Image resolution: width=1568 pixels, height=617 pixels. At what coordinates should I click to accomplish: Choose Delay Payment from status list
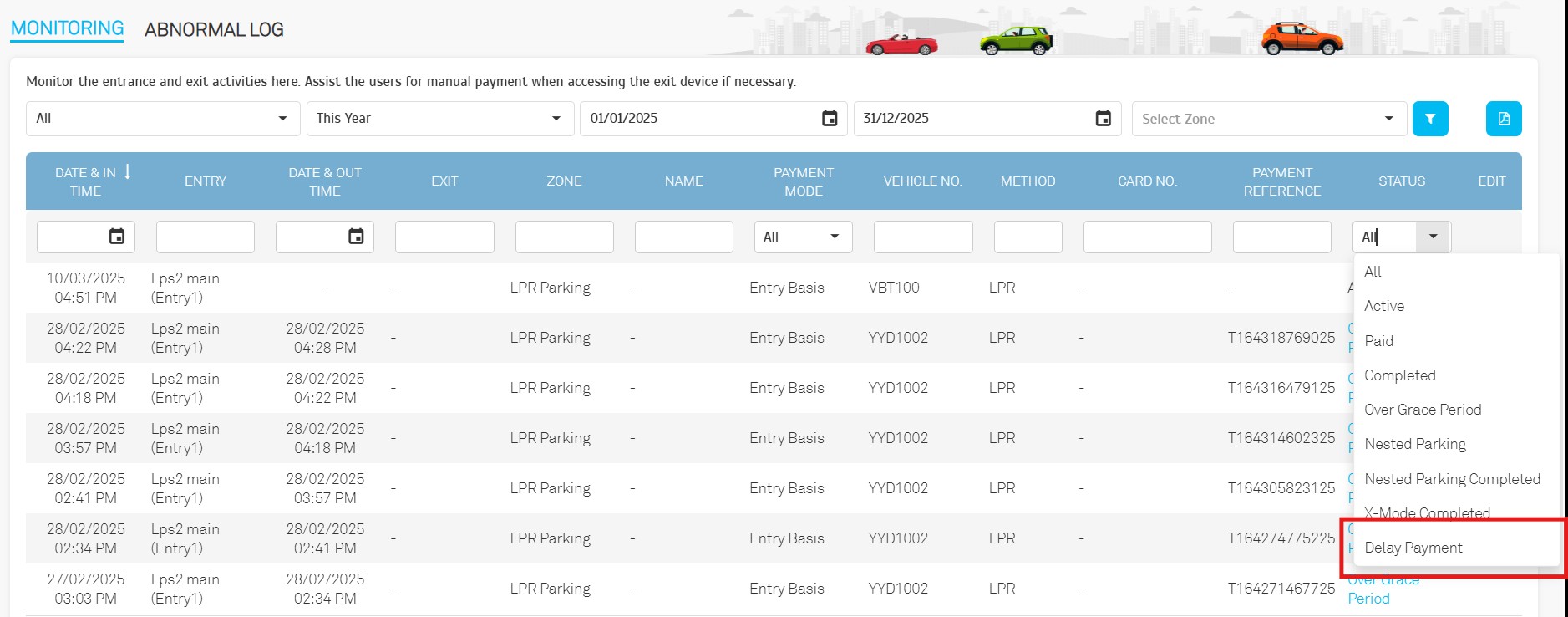1413,548
